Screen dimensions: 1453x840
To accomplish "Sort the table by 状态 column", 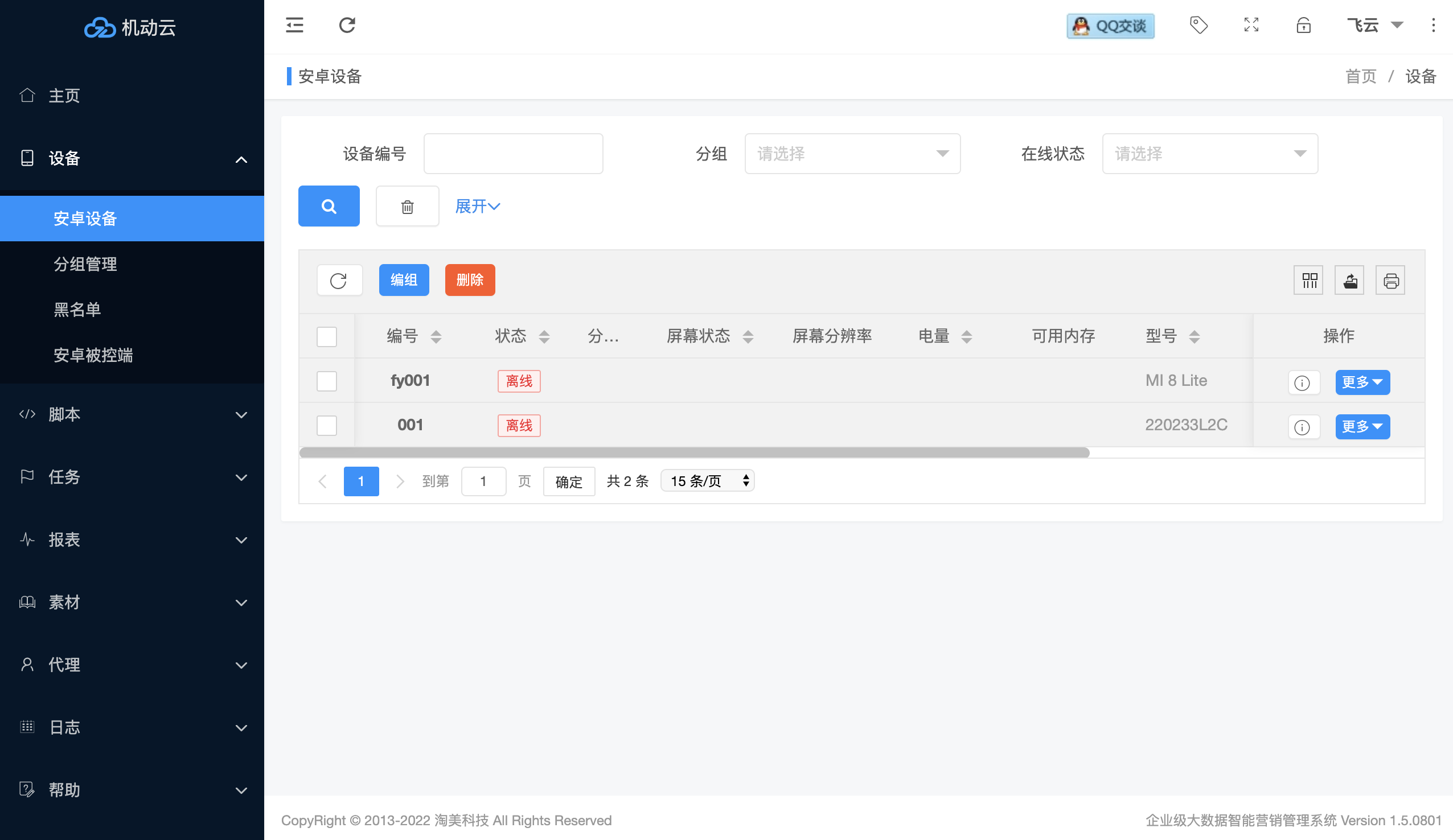I will pos(544,336).
